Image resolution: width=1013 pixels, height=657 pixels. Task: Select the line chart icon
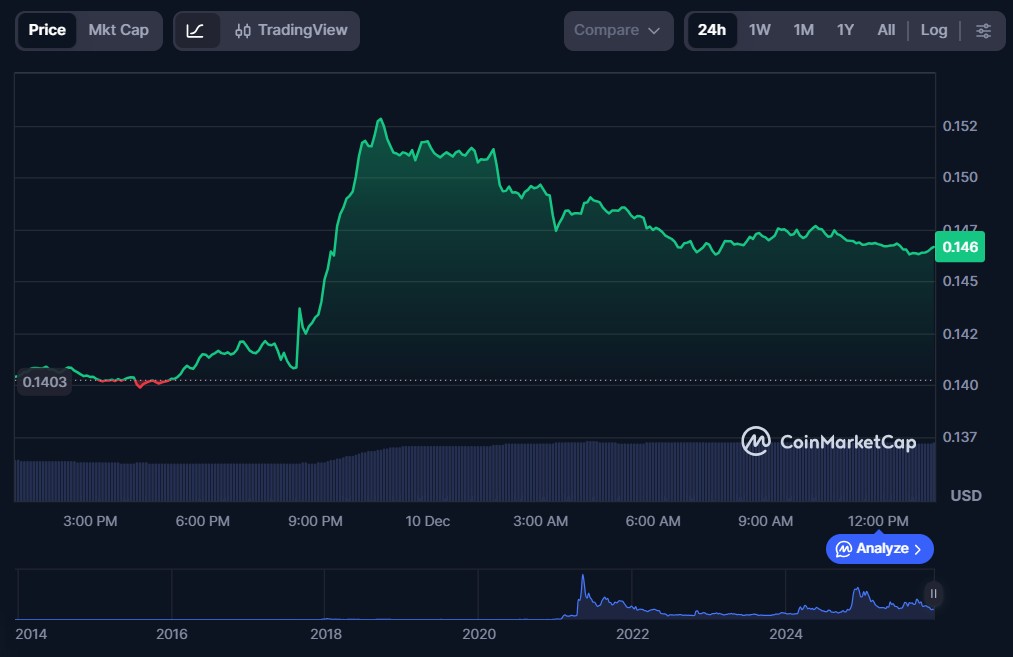tap(196, 30)
